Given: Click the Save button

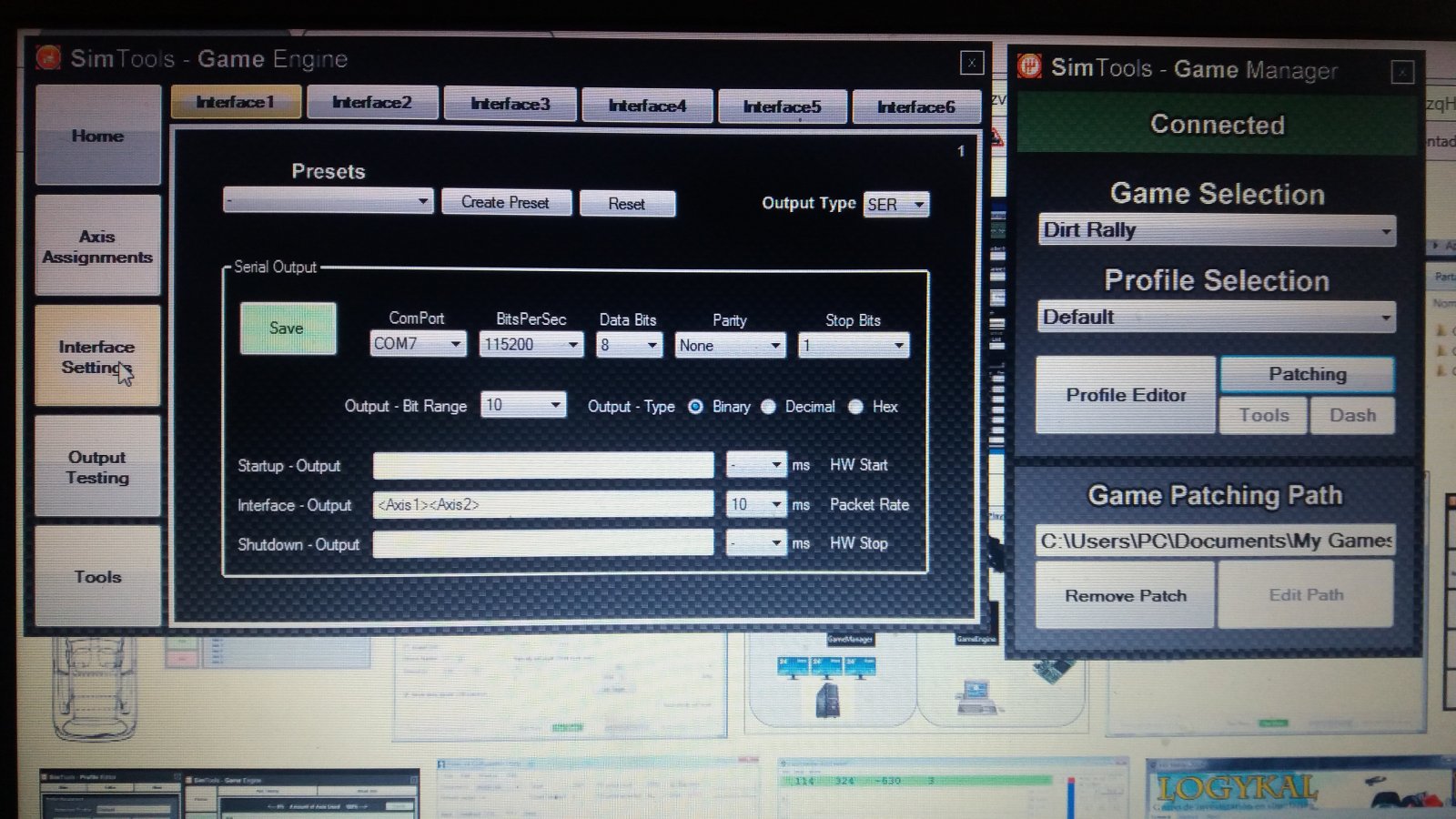Looking at the screenshot, I should click(x=288, y=329).
